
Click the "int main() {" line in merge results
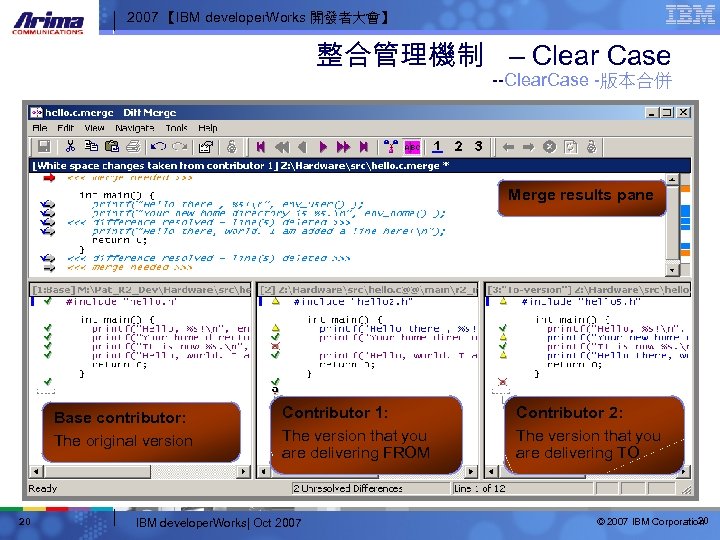pos(117,195)
